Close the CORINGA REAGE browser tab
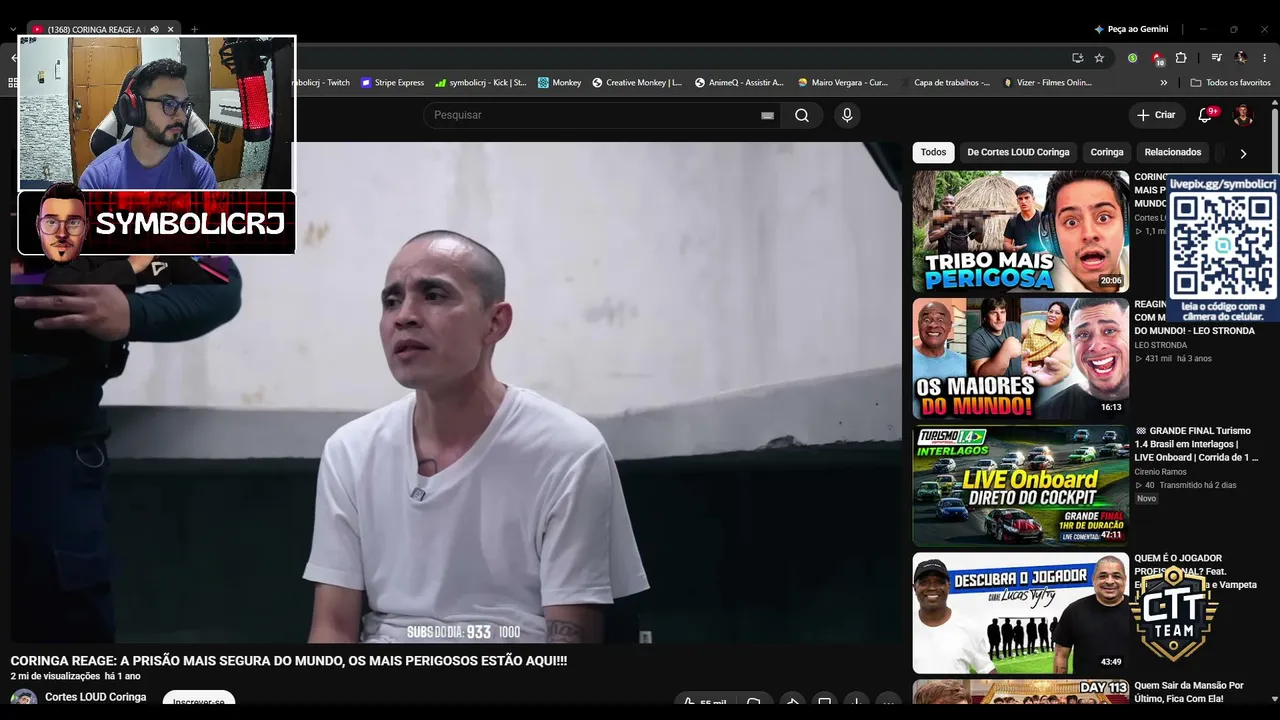The image size is (1280, 720). 170,30
